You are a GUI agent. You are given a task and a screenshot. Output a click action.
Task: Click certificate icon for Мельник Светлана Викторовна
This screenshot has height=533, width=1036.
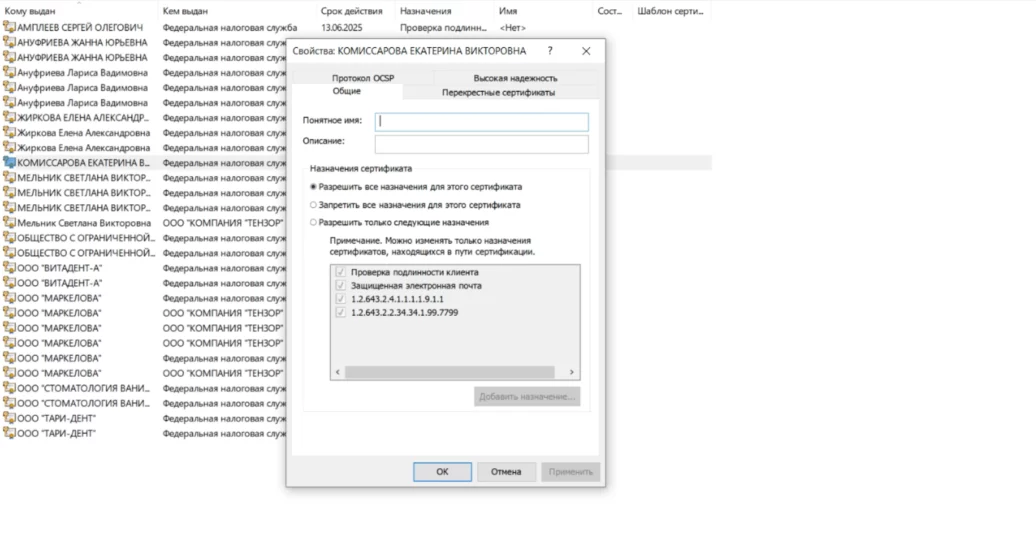[x=10, y=223]
